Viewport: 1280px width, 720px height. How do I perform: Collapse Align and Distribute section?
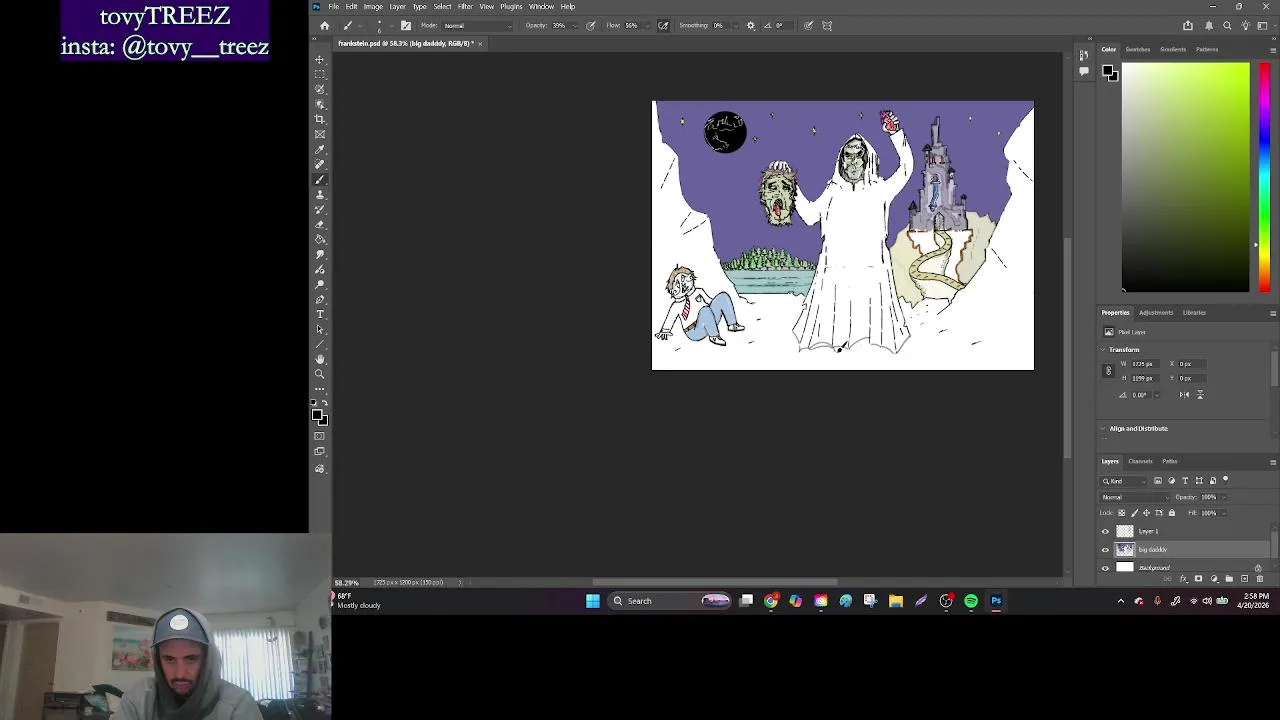point(1104,428)
